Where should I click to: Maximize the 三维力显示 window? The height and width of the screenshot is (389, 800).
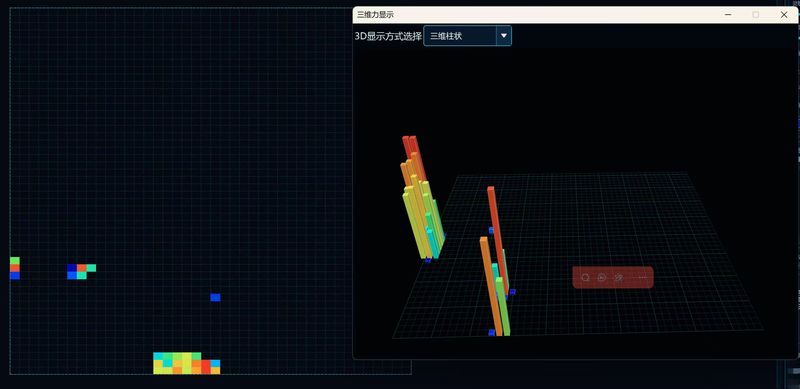coord(756,15)
